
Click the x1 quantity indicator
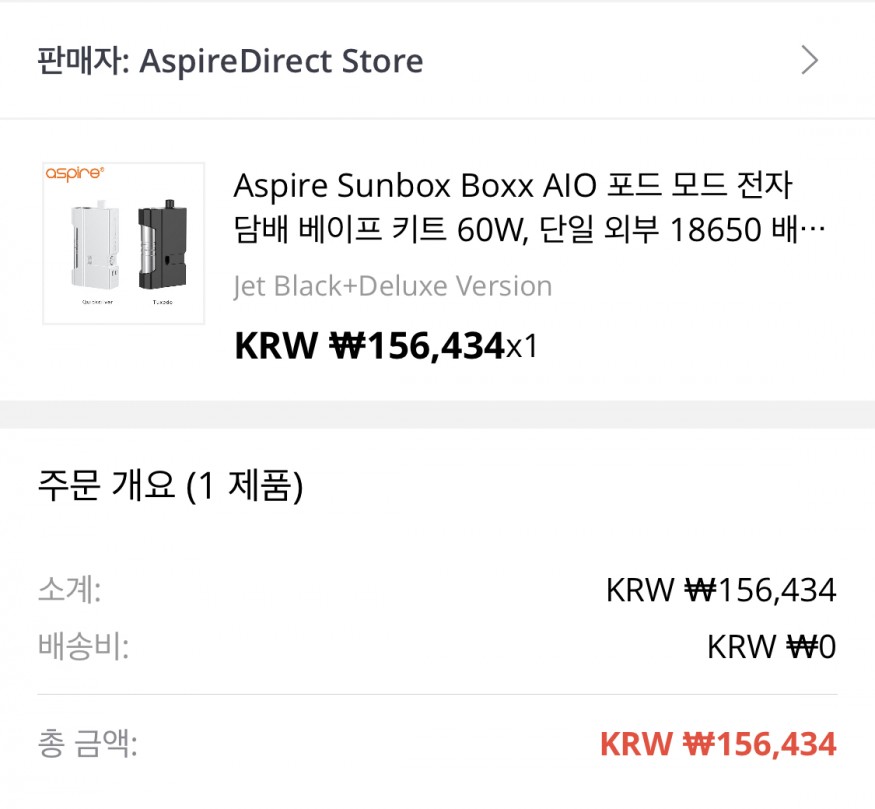tap(522, 347)
